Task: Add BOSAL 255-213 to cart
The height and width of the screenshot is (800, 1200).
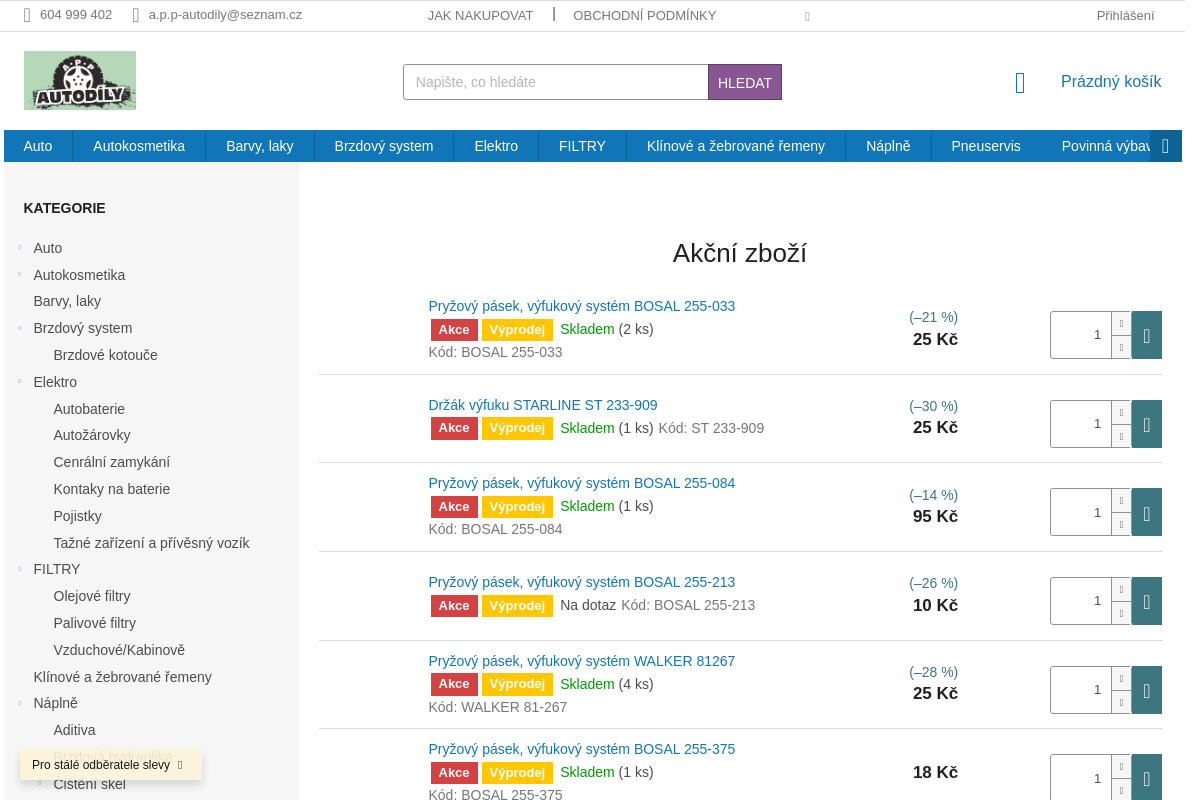Action: click(x=1147, y=601)
